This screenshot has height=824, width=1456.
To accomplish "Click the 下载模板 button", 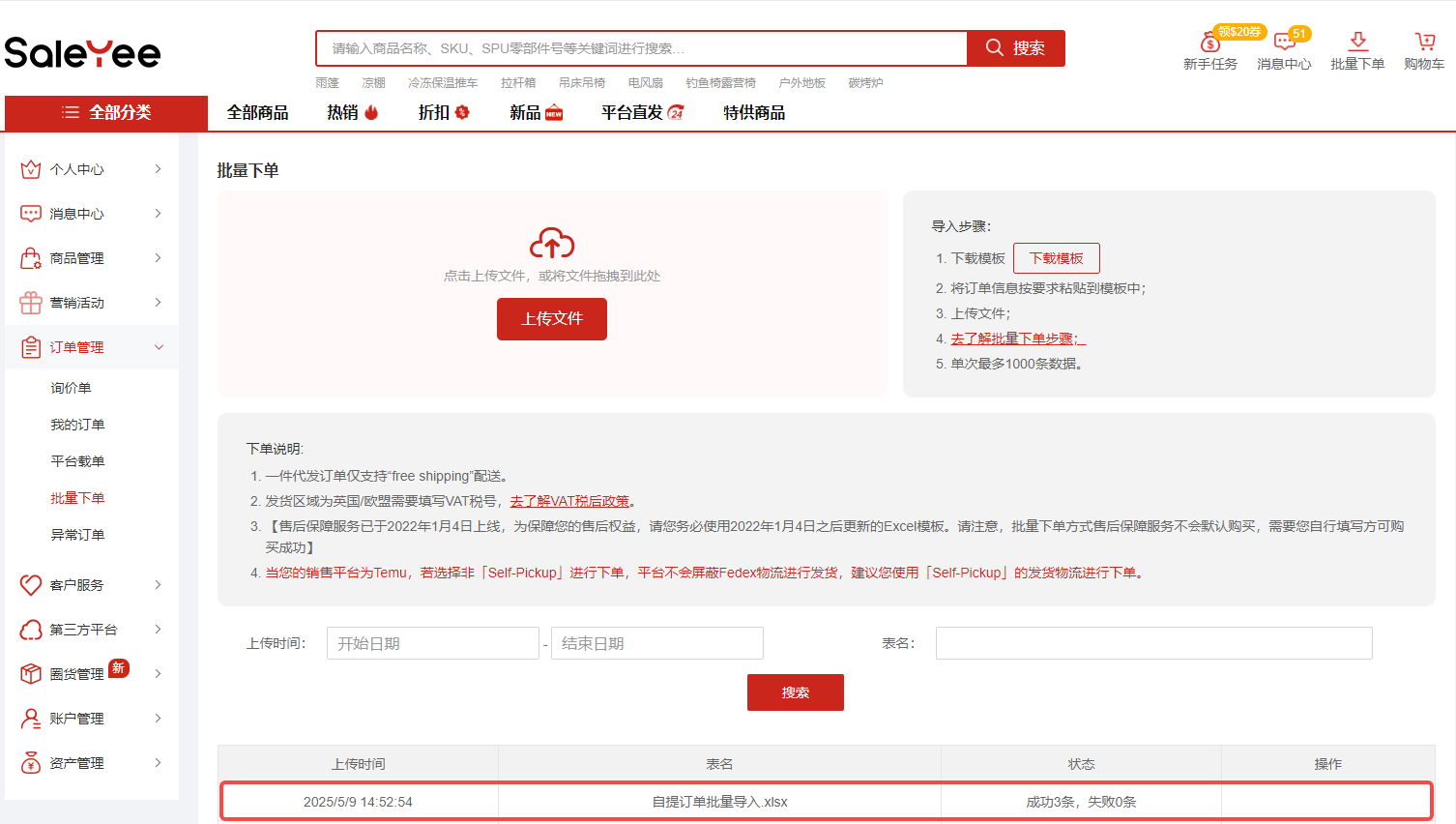I will [1056, 258].
